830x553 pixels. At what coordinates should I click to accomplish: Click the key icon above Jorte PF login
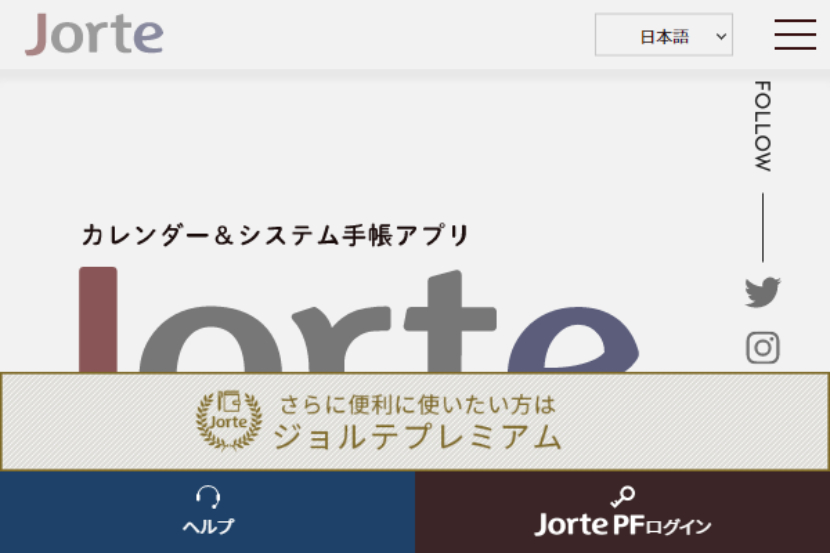[x=623, y=497]
